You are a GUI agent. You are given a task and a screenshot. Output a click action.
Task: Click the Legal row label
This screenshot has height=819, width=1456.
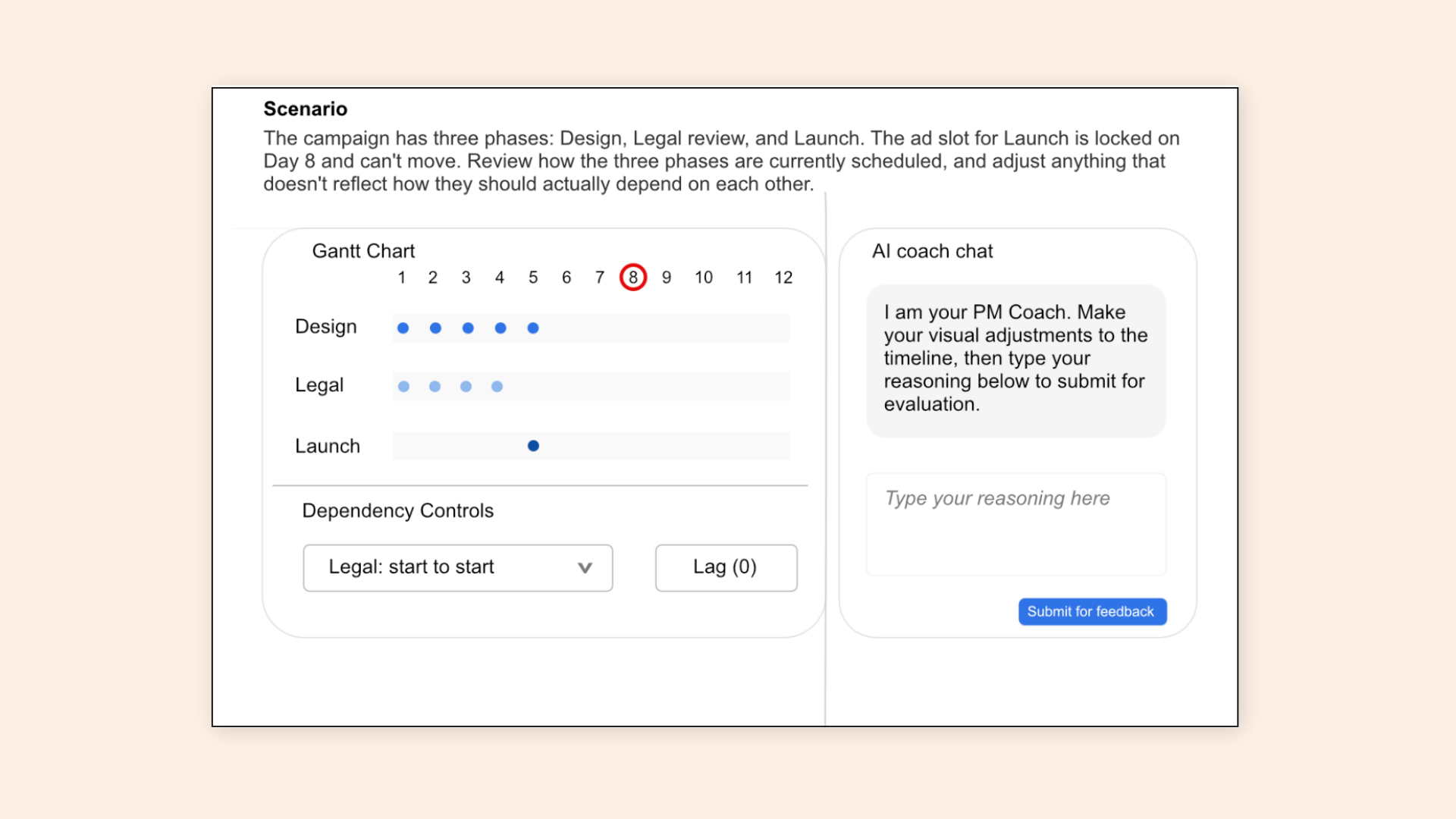[x=319, y=385]
